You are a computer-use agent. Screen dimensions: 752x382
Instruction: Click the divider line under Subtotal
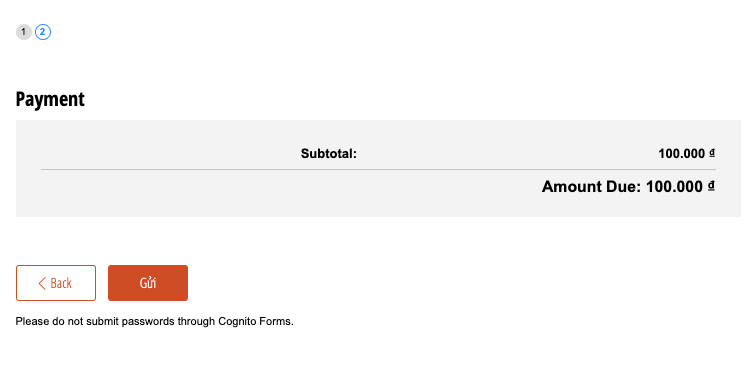tap(378, 169)
